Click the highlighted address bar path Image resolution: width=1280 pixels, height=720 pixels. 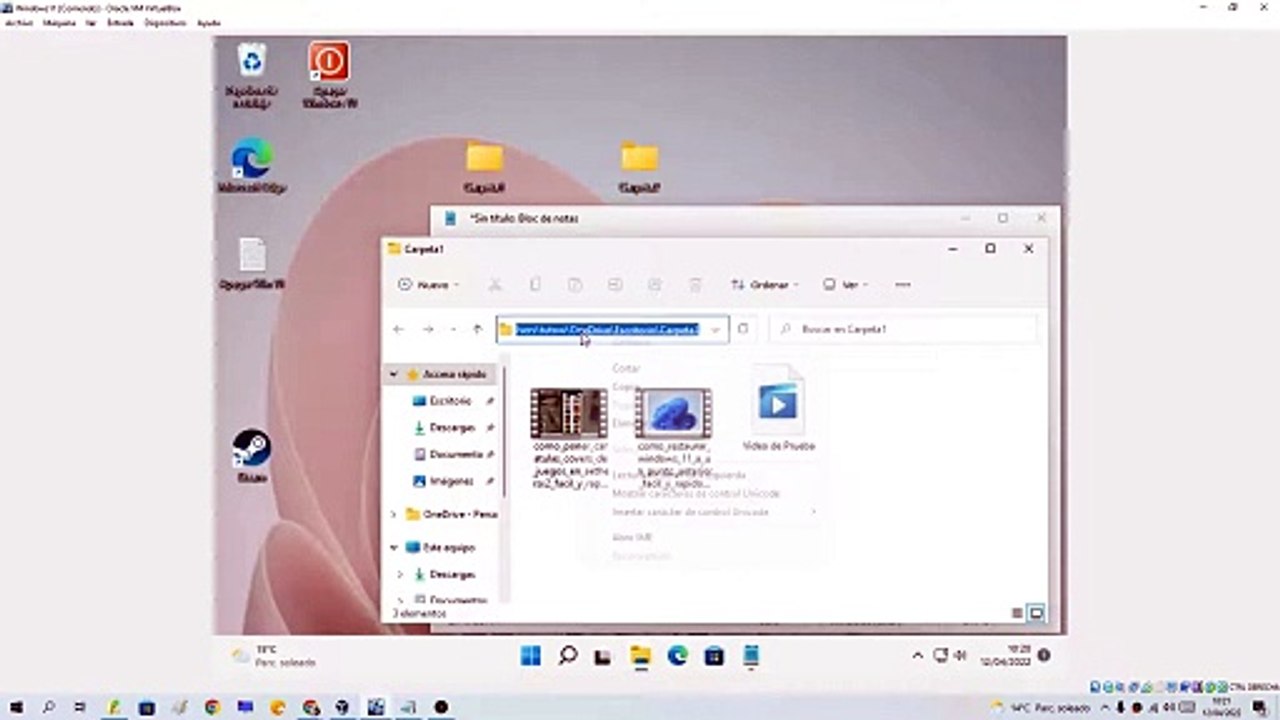[x=607, y=329]
